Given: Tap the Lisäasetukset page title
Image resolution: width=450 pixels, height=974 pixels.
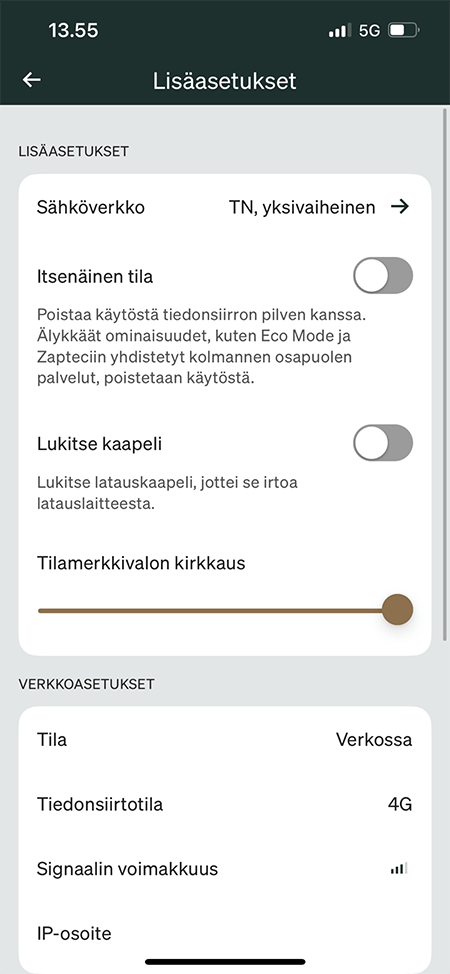Looking at the screenshot, I should tap(225, 81).
